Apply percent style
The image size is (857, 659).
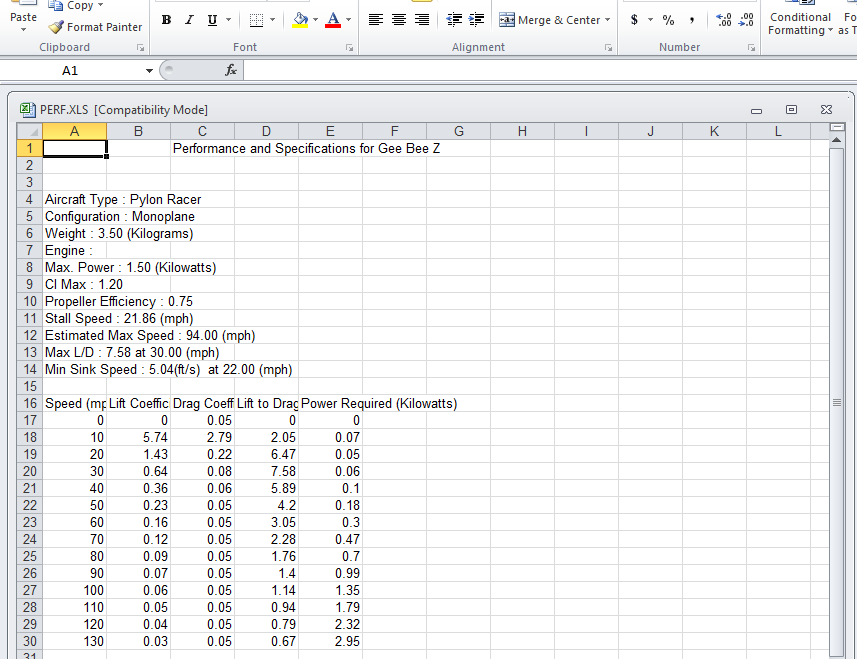[668, 20]
